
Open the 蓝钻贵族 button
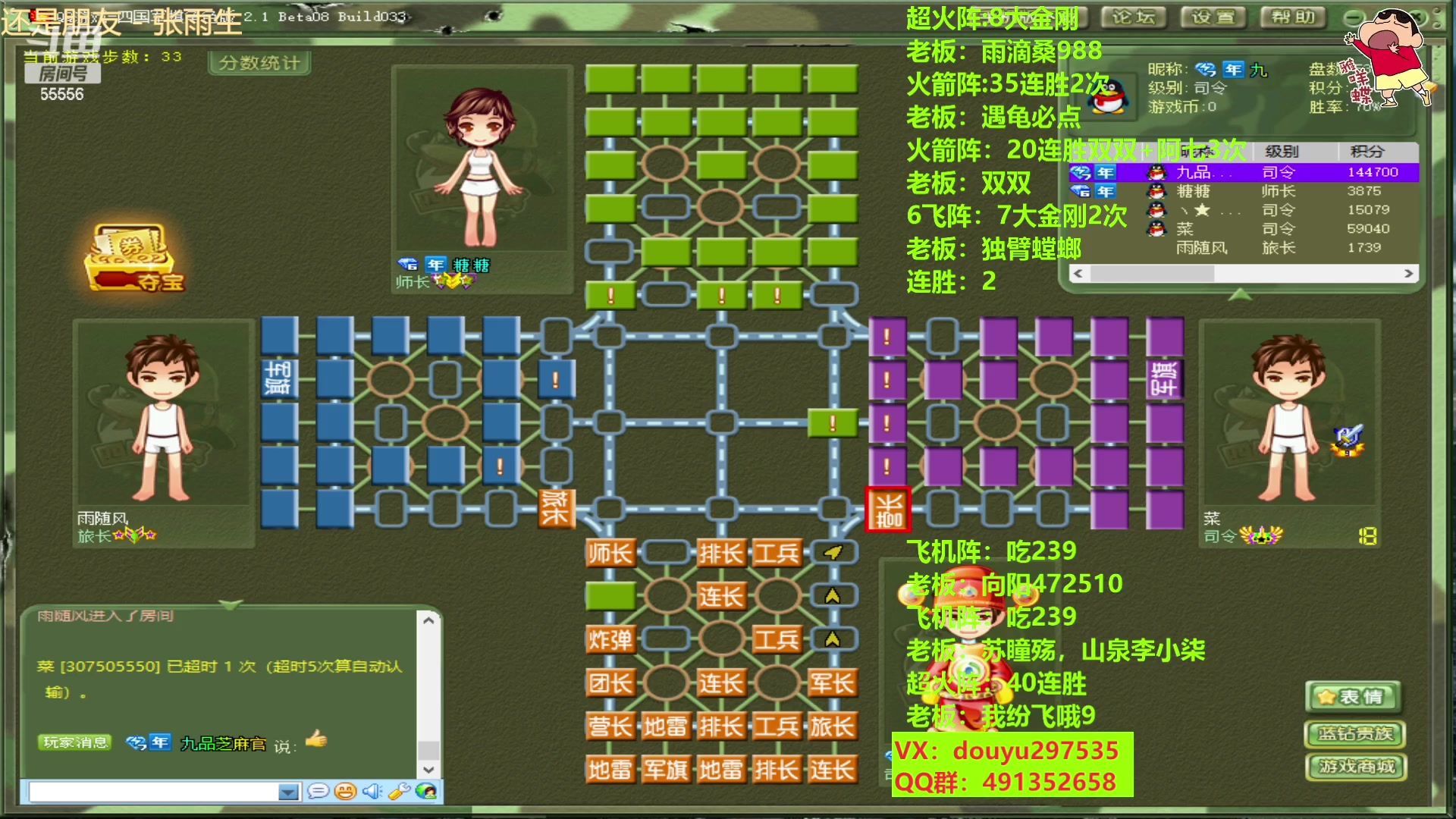click(1356, 733)
